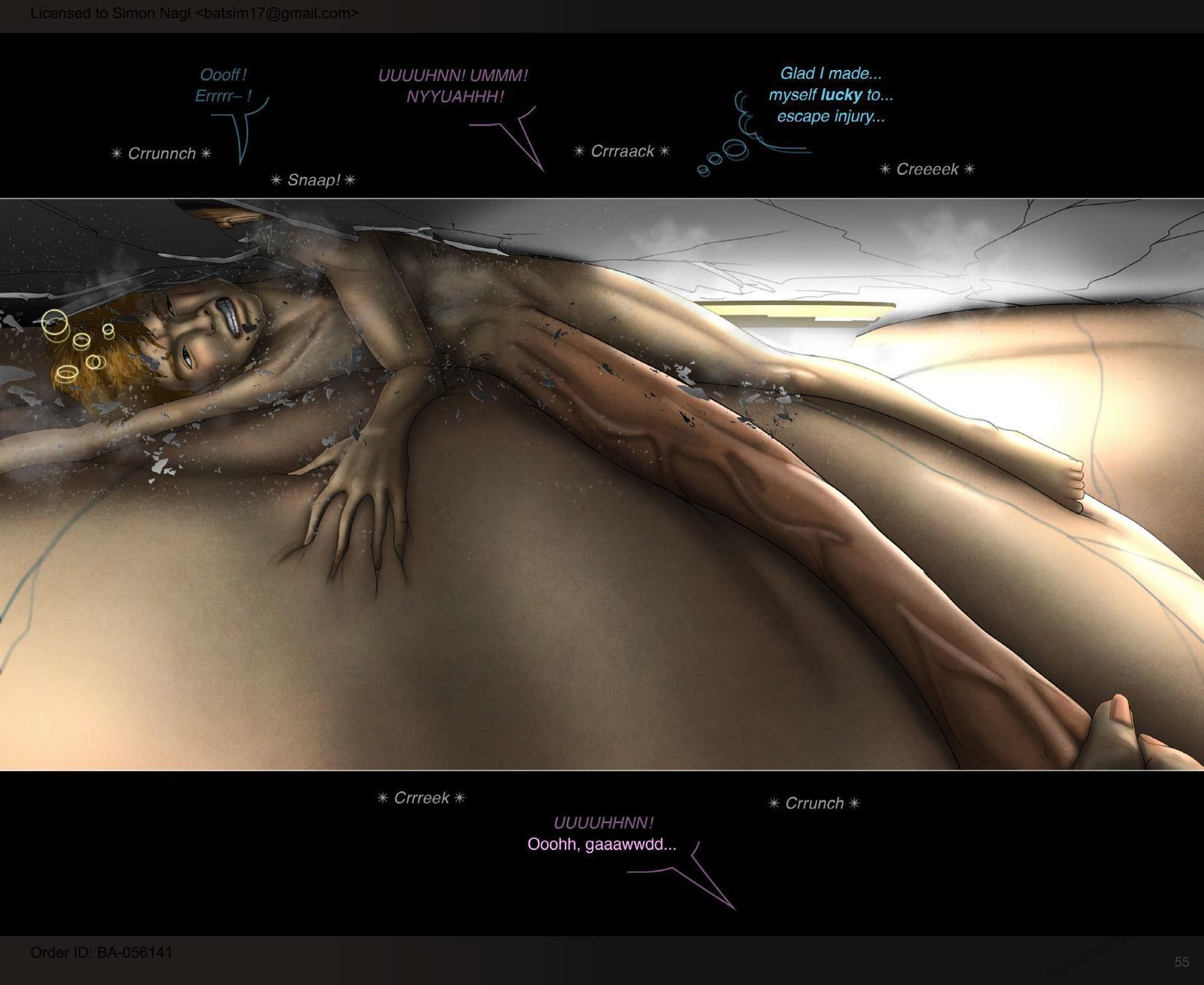Click the page number "55"
This screenshot has height=985, width=1204.
1182,962
